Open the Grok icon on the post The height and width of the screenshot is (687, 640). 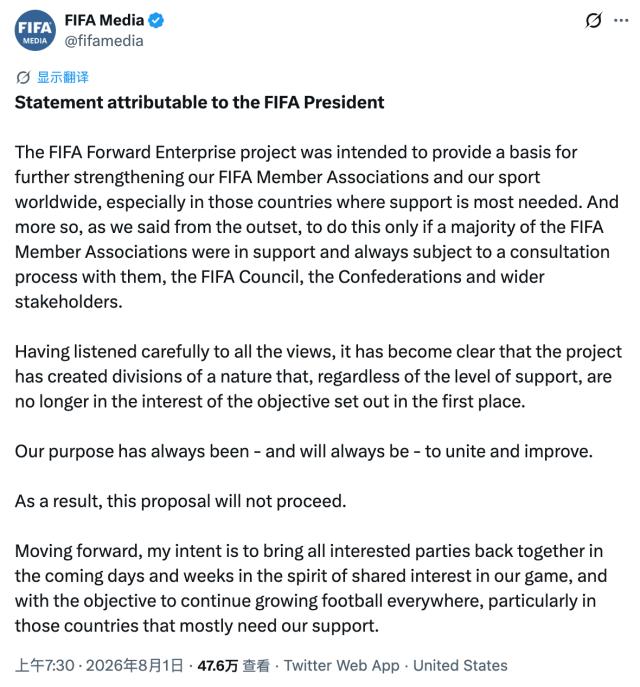tap(593, 20)
